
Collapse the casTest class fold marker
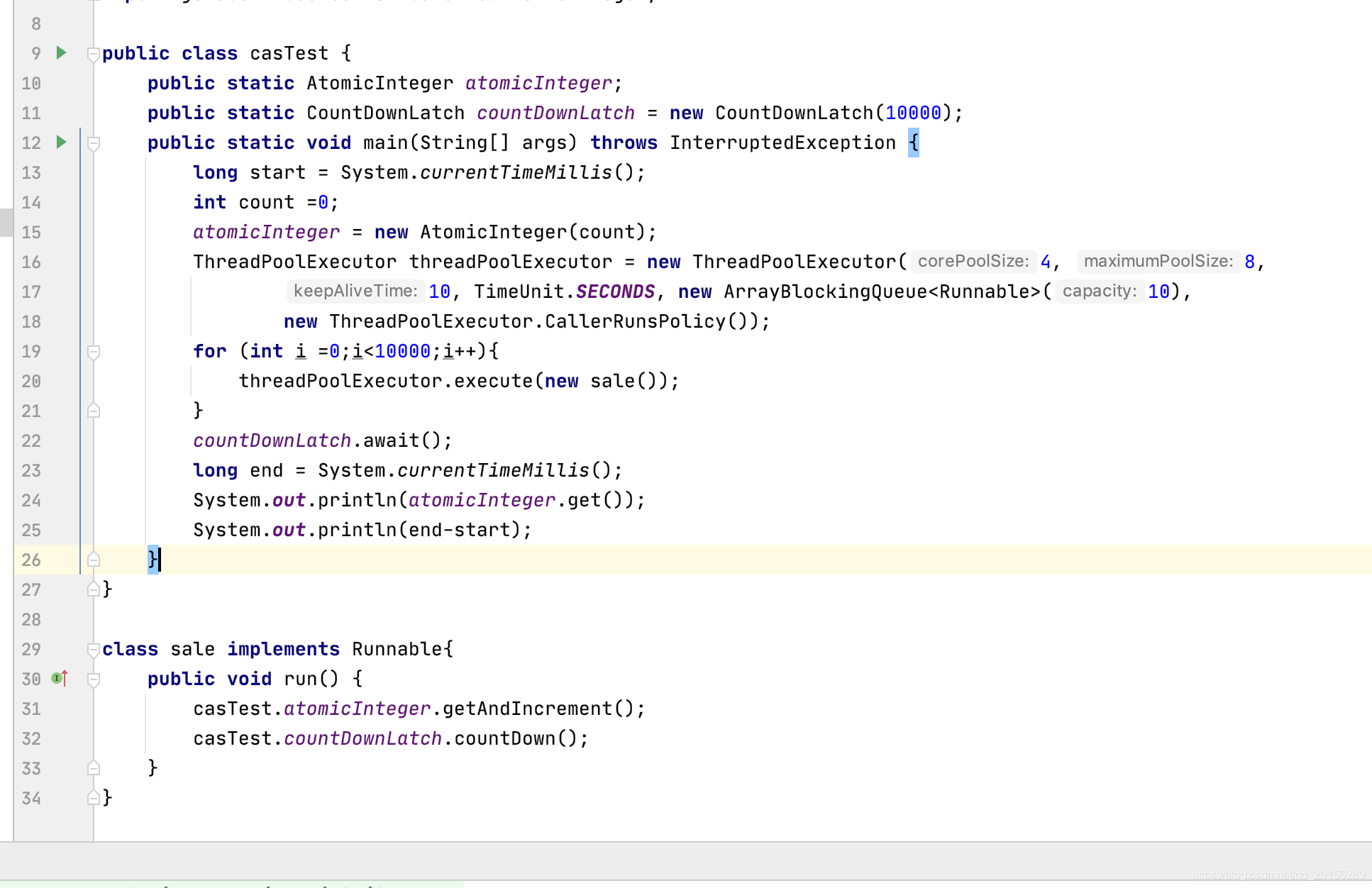[93, 54]
